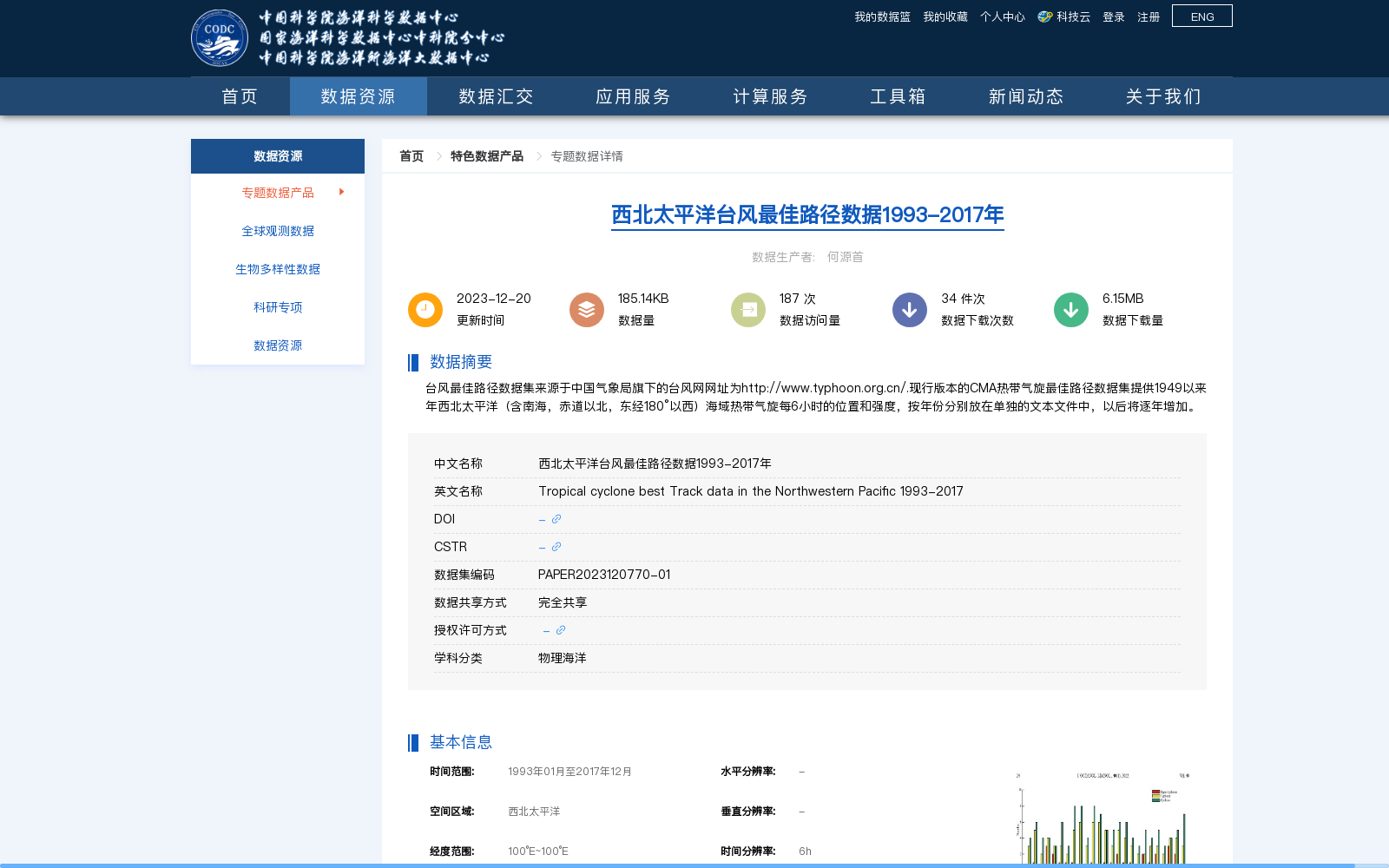The image size is (1389, 868).
Task: Click the layers icon beside 数据量
Action: click(586, 309)
